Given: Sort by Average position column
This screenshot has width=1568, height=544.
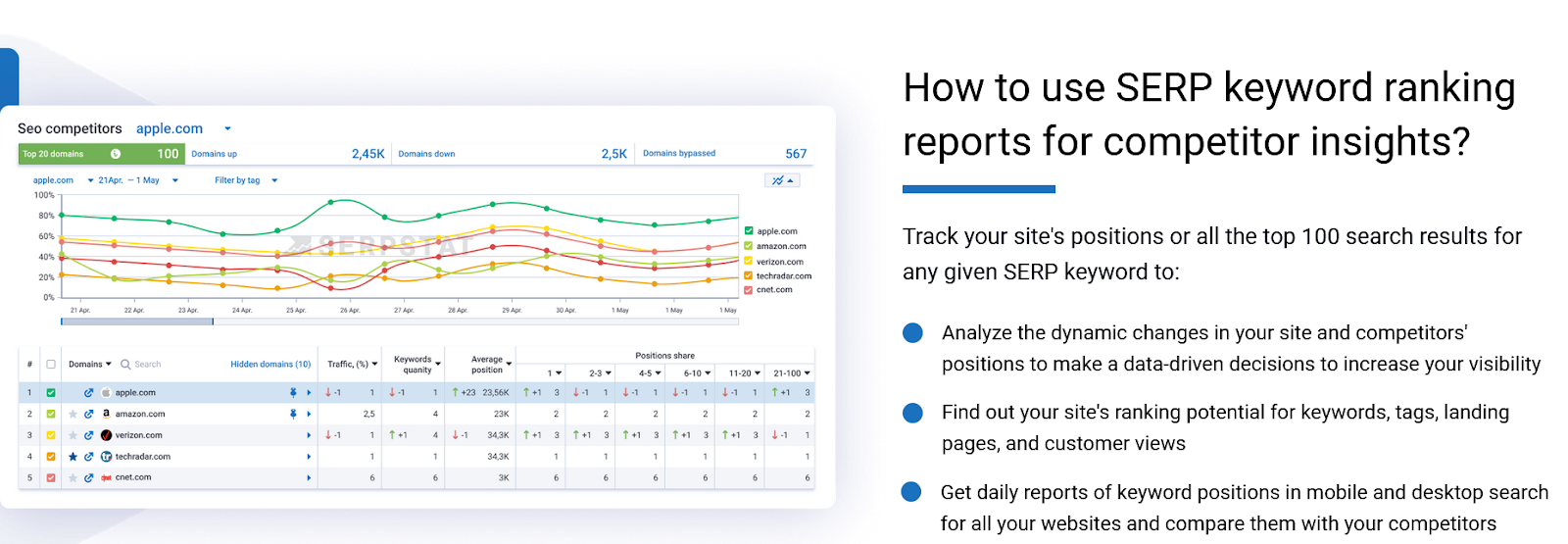Looking at the screenshot, I should (491, 365).
